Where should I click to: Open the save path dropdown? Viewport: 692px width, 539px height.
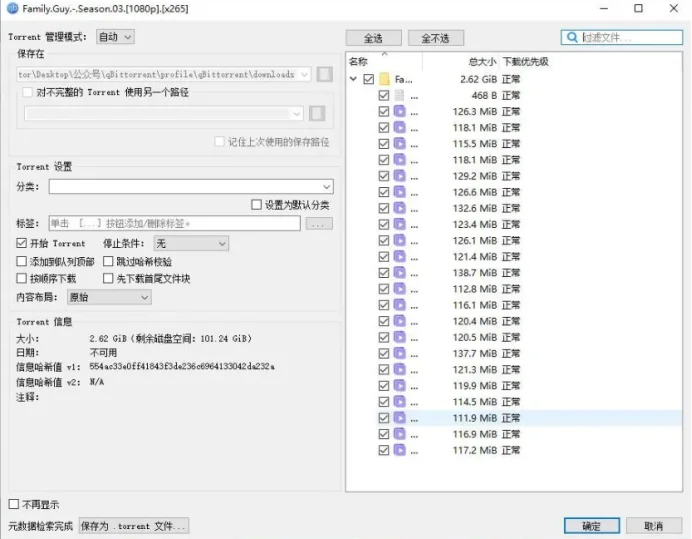(x=305, y=75)
